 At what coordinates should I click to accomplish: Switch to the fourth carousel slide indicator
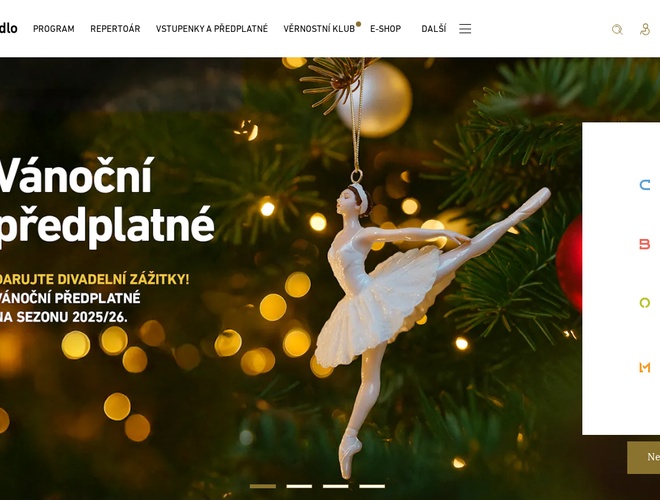click(x=372, y=486)
